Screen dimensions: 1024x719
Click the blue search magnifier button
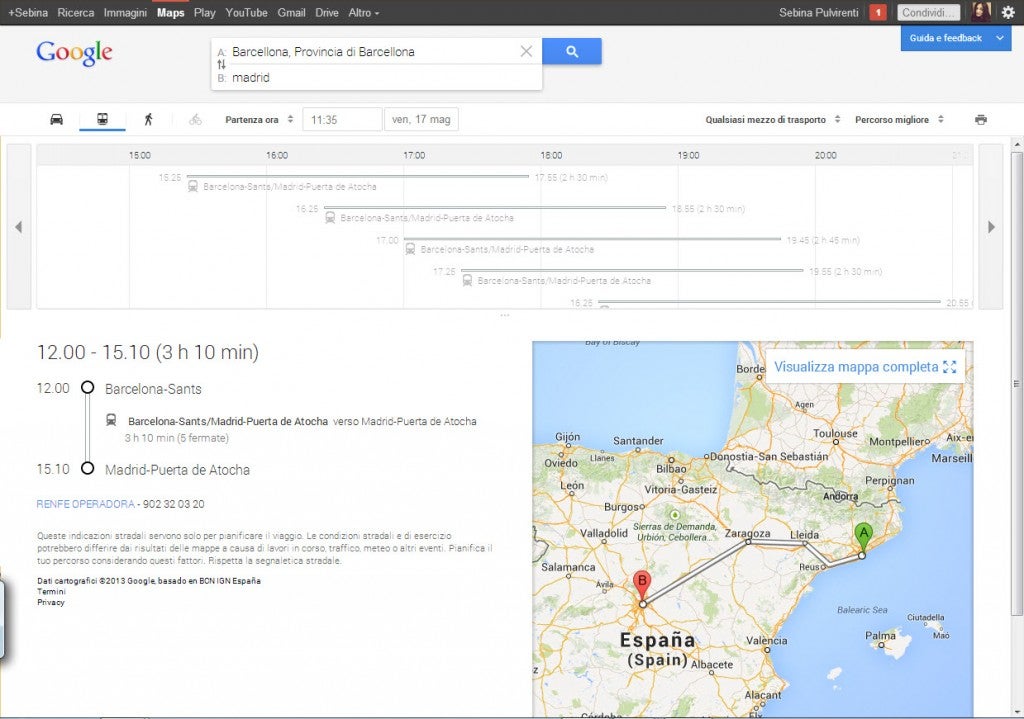pyautogui.click(x=571, y=51)
